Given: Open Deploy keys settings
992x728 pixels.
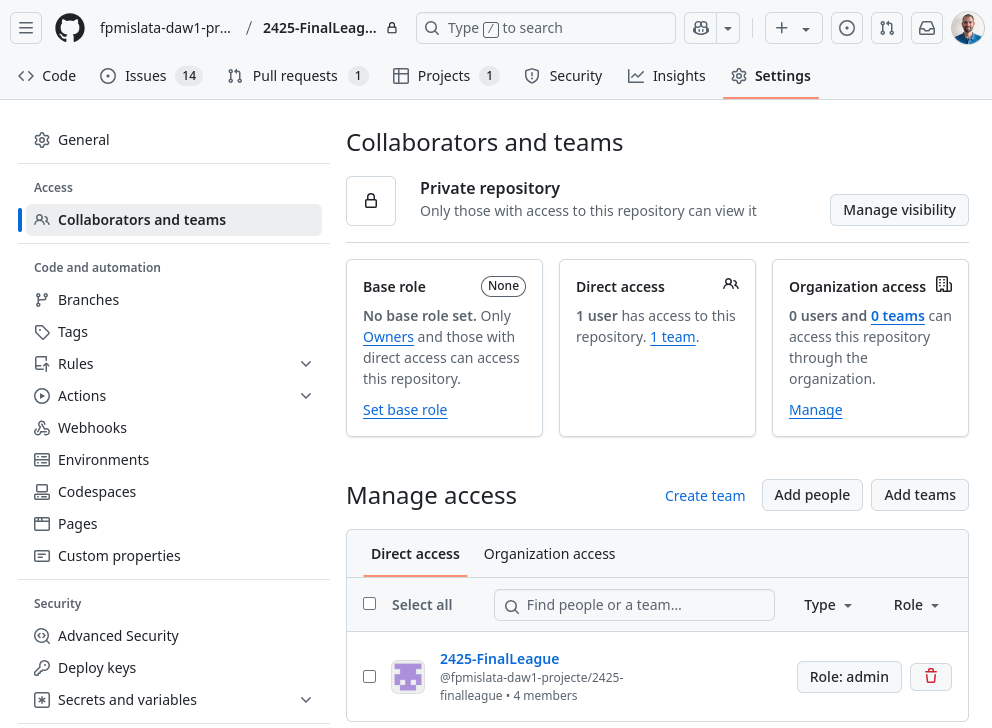Looking at the screenshot, I should click(173, 668).
